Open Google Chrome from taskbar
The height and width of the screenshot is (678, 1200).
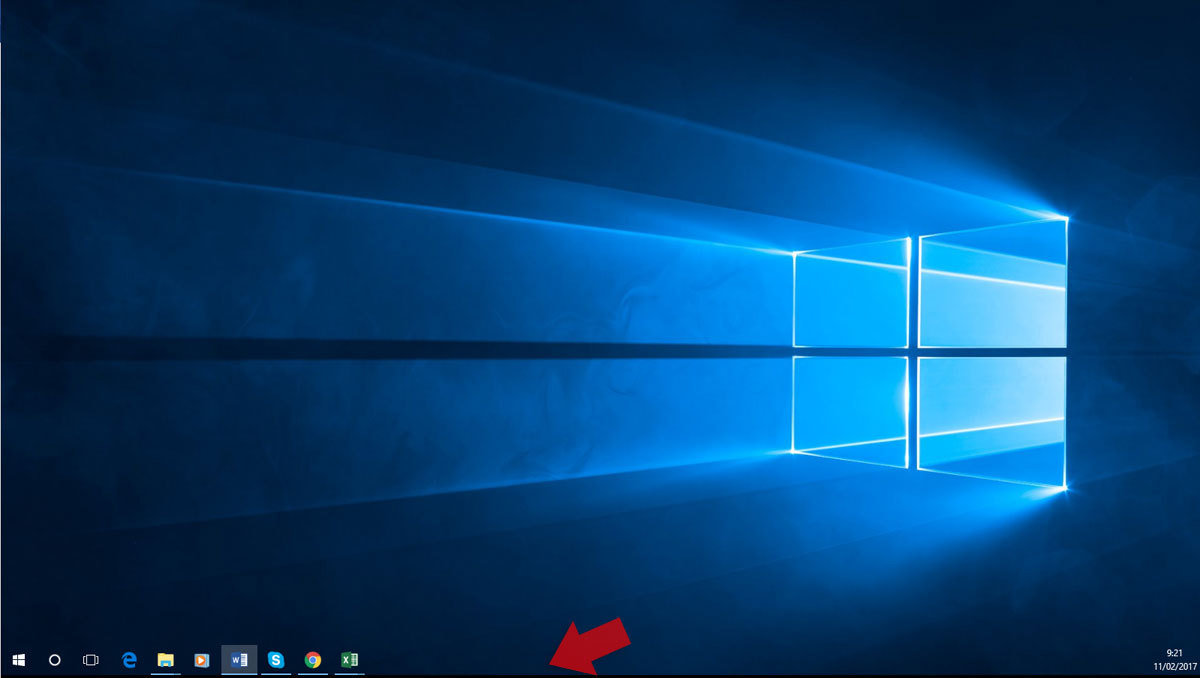(313, 660)
